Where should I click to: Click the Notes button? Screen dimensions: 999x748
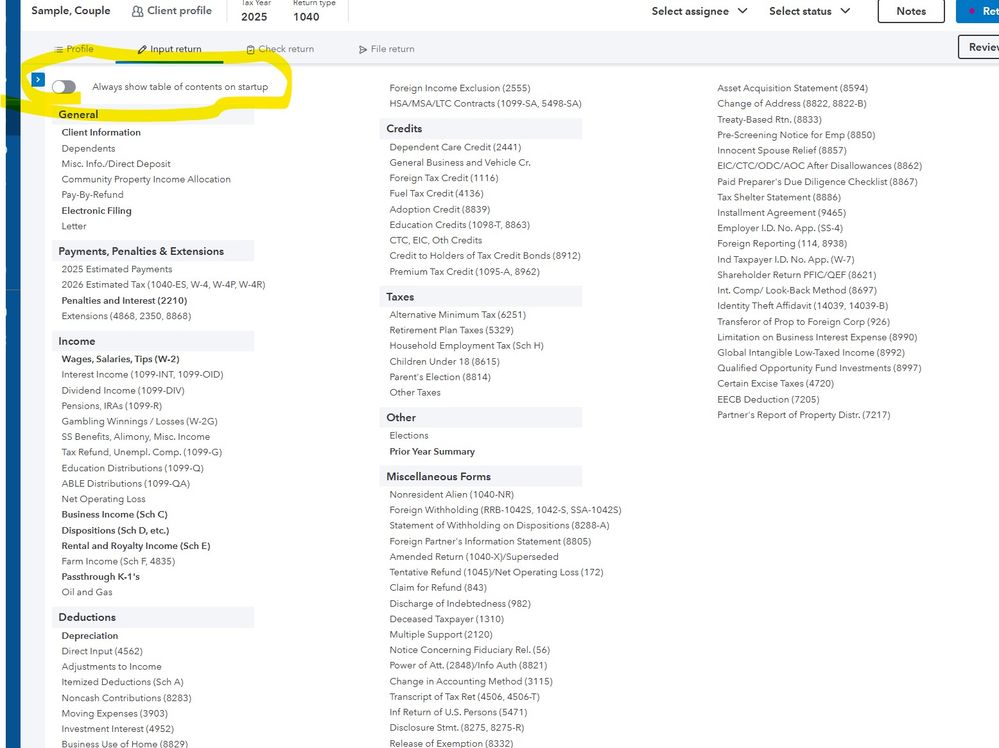(910, 11)
